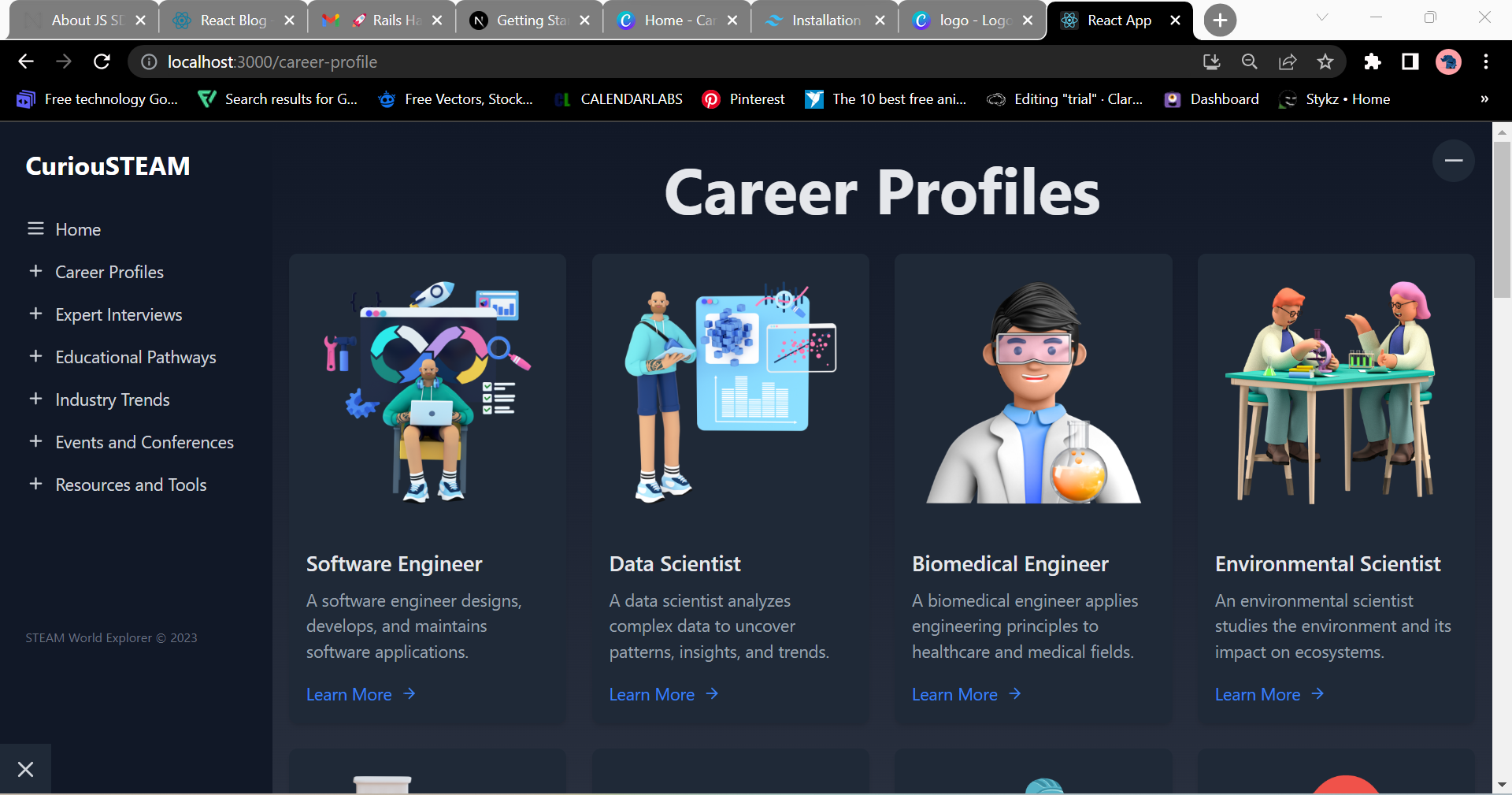Image resolution: width=1512 pixels, height=795 pixels.
Task: Click the page vertical scrollbar thumb
Action: [1502, 219]
